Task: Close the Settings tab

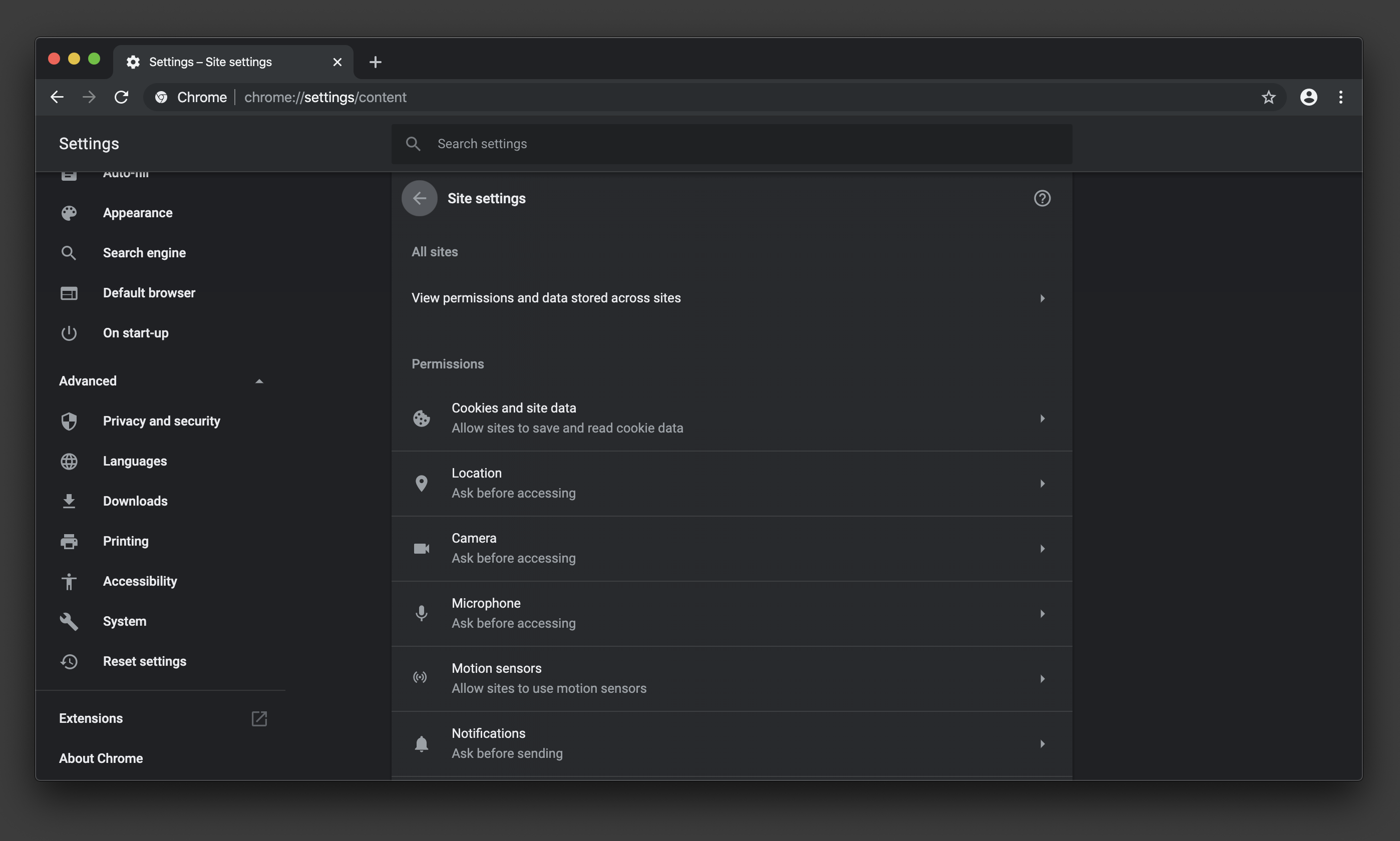Action: click(337, 62)
